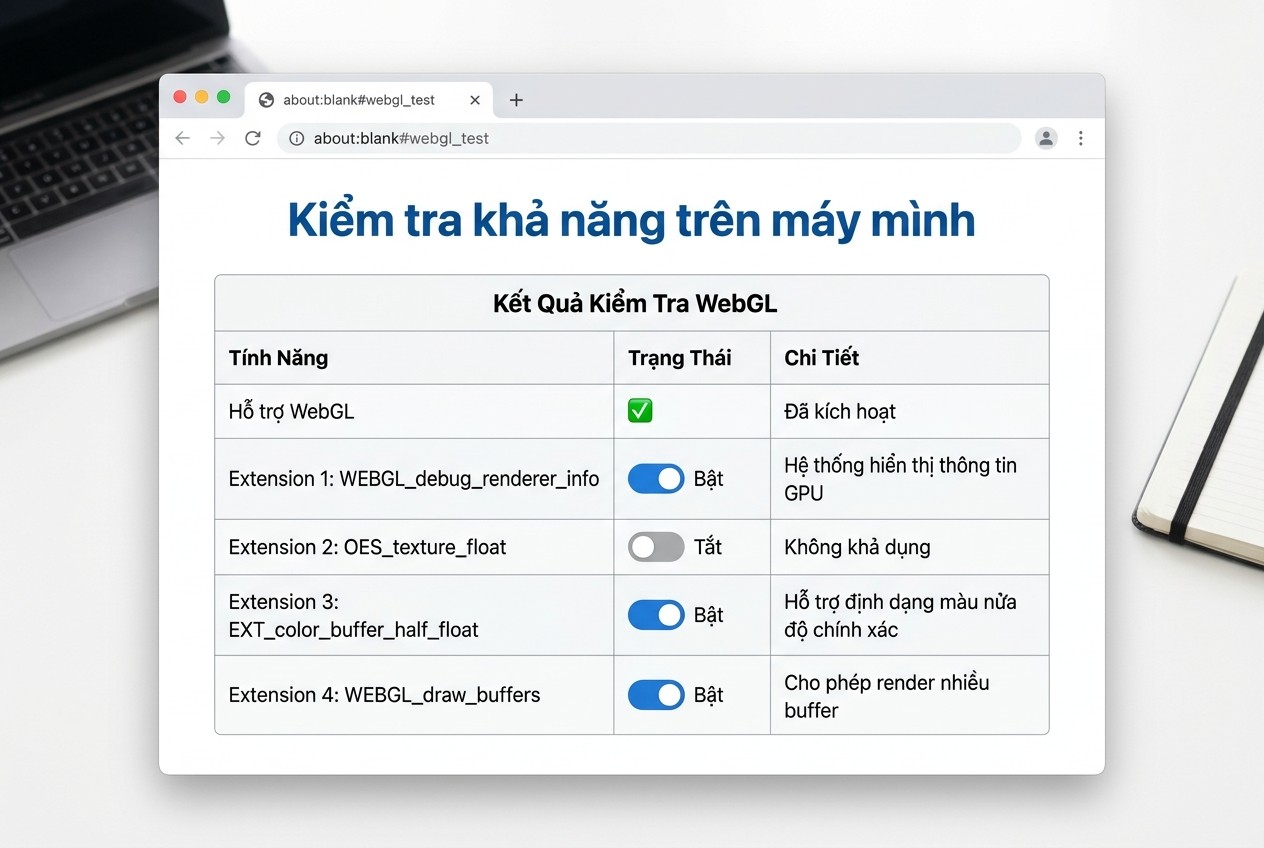
Task: Open a new tab with the plus icon
Action: [x=516, y=100]
